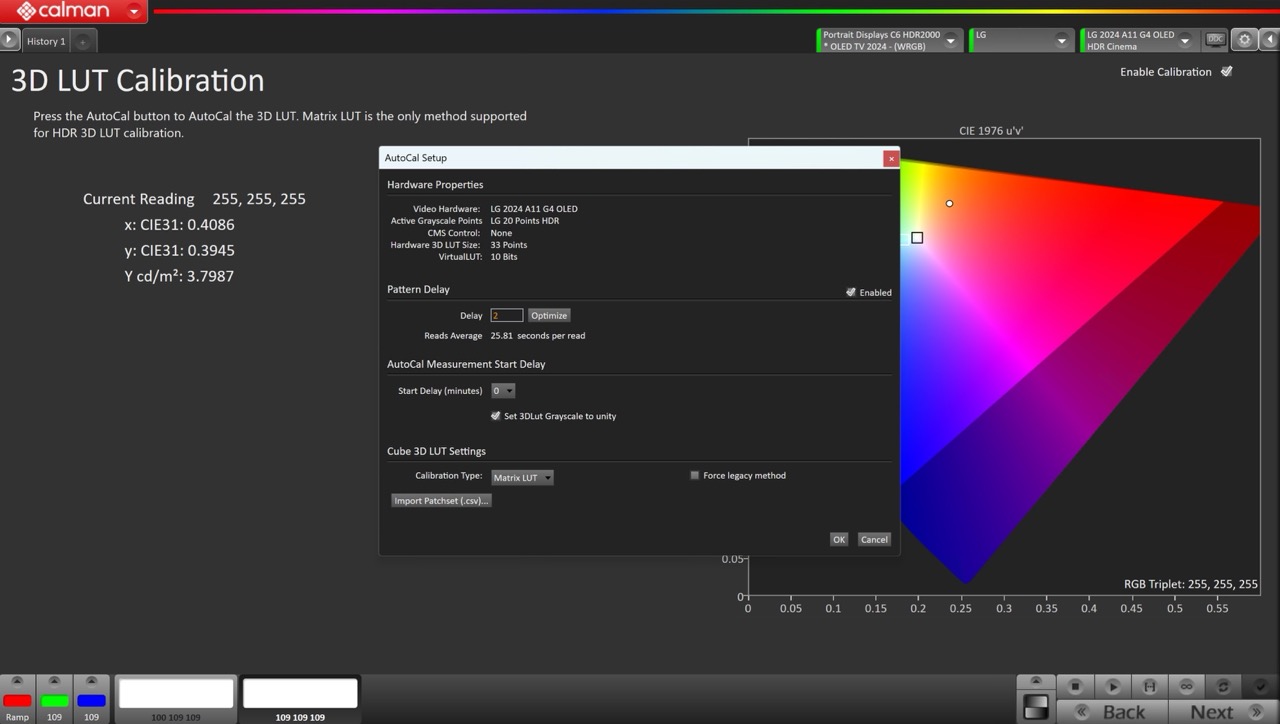Click the read series bracket icon
This screenshot has height=724, width=1280.
(x=1150, y=686)
